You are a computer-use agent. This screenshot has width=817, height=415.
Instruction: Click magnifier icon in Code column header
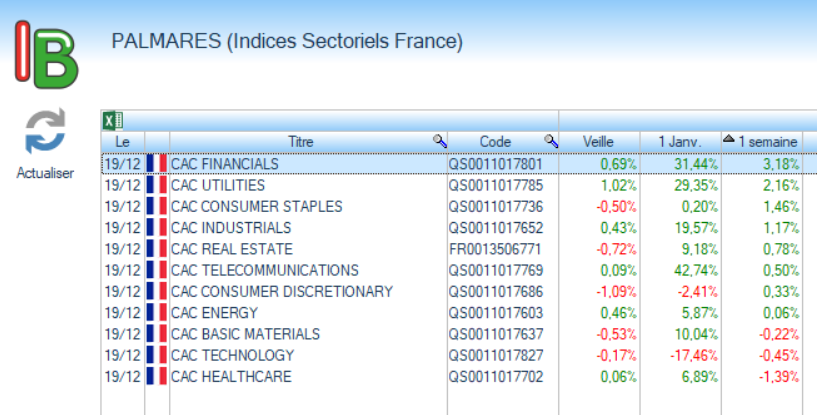point(550,142)
